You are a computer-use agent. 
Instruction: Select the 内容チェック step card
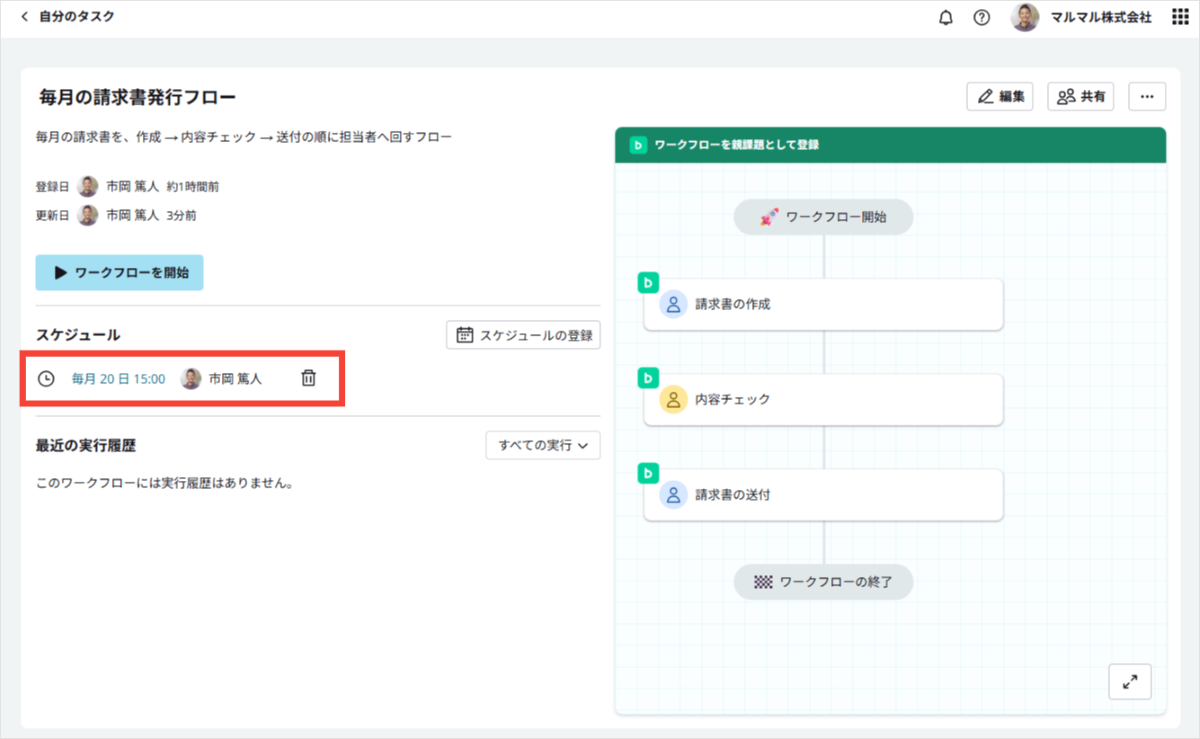coord(823,399)
